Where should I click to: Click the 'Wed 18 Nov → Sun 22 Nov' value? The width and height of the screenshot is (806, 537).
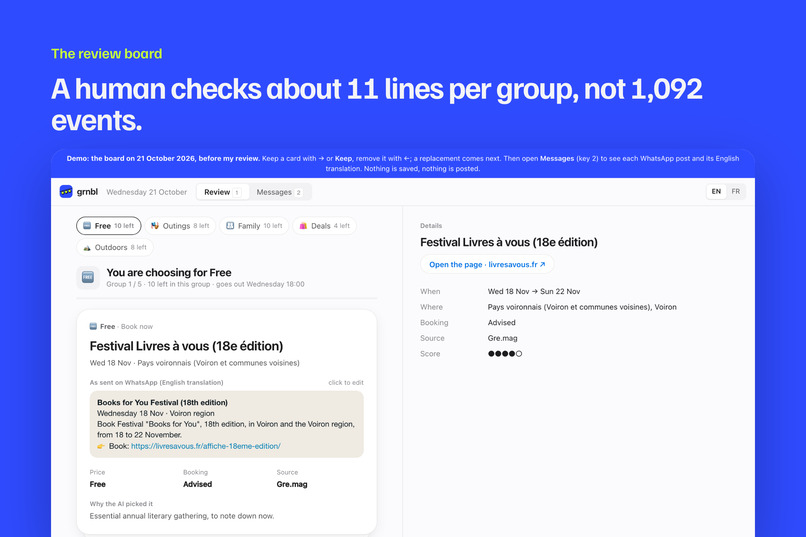[534, 291]
